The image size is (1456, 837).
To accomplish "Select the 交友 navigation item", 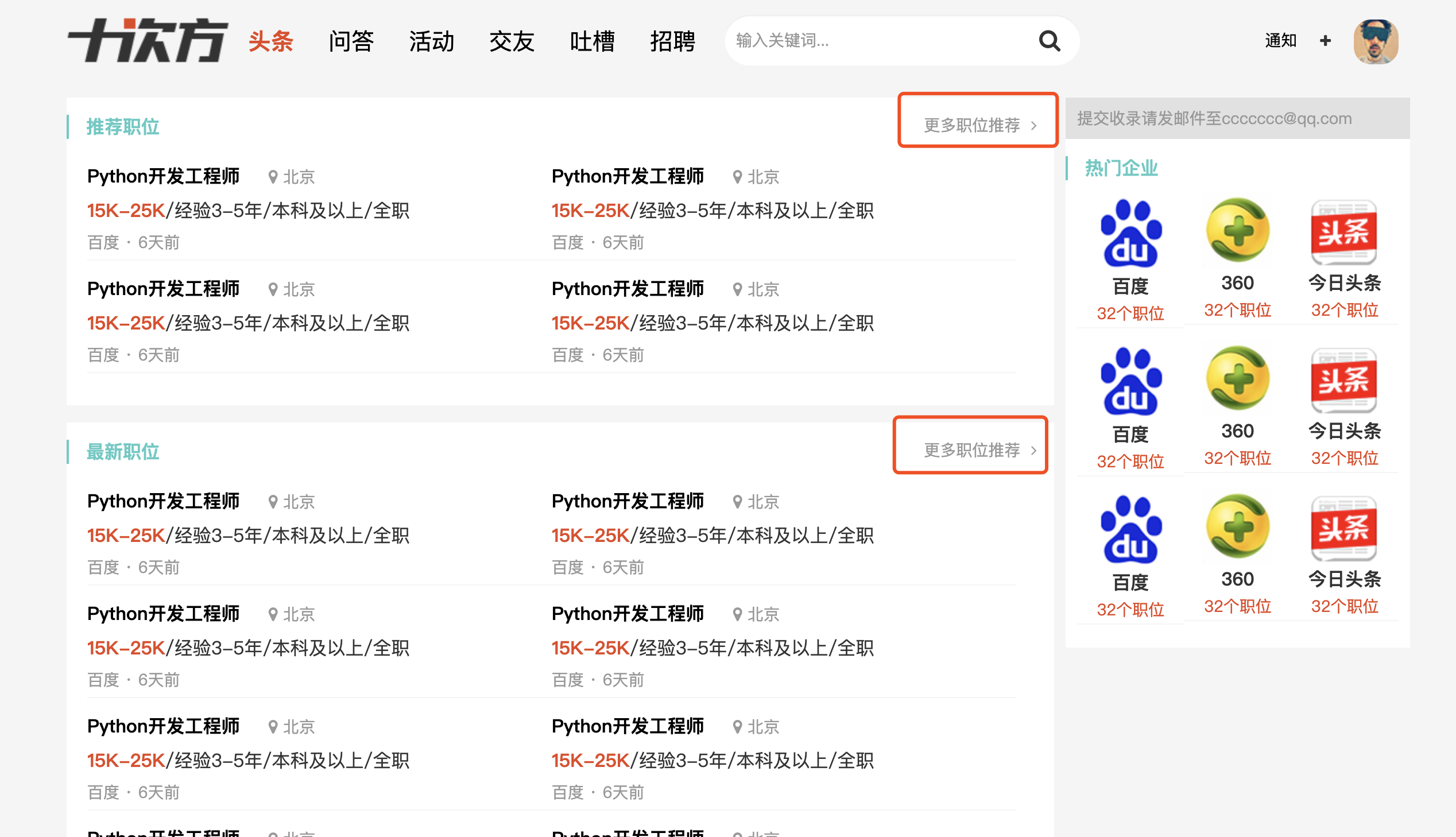I will pos(512,41).
